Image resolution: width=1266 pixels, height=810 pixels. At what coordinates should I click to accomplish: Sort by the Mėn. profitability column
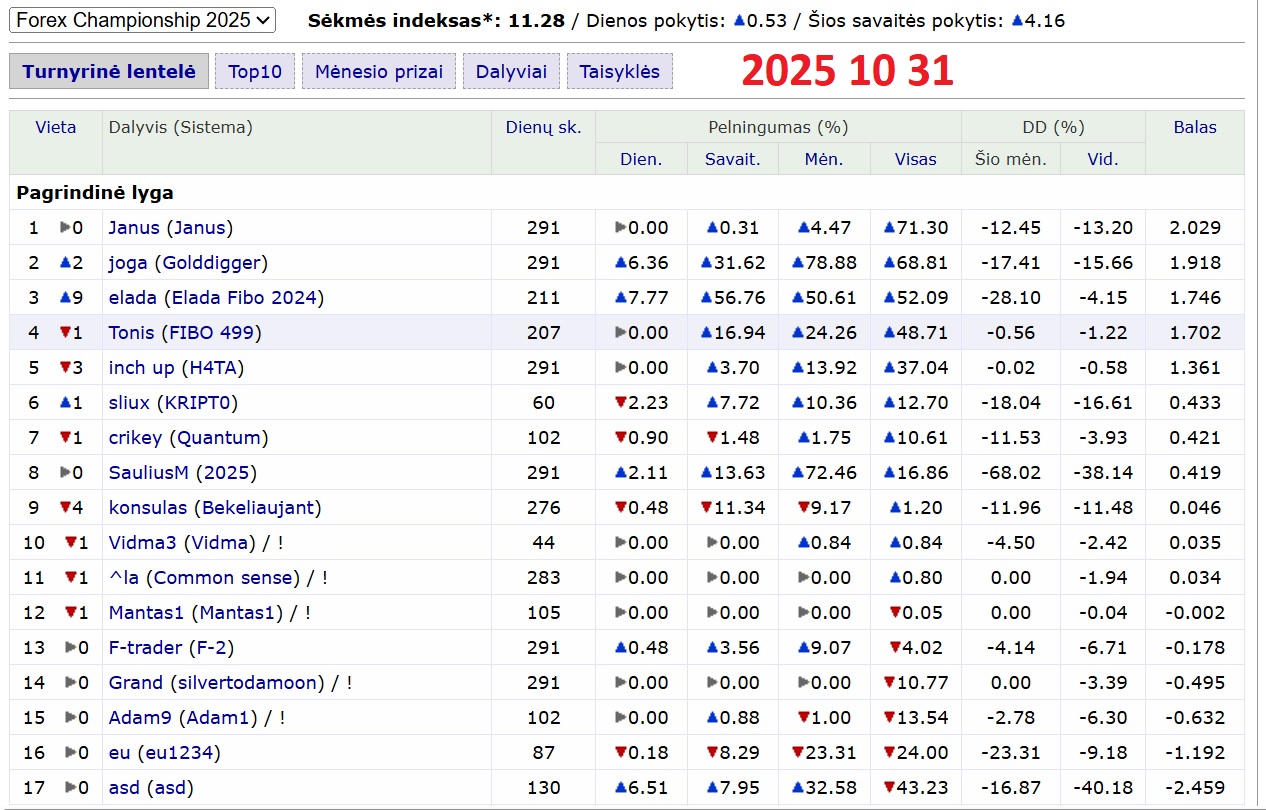(x=824, y=159)
